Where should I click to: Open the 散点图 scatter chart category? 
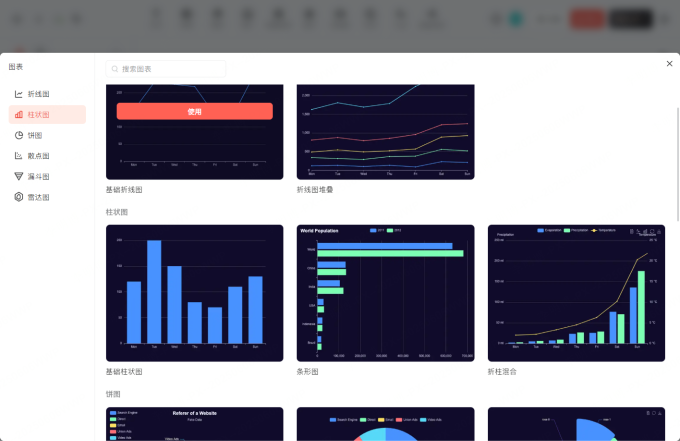pos(47,156)
